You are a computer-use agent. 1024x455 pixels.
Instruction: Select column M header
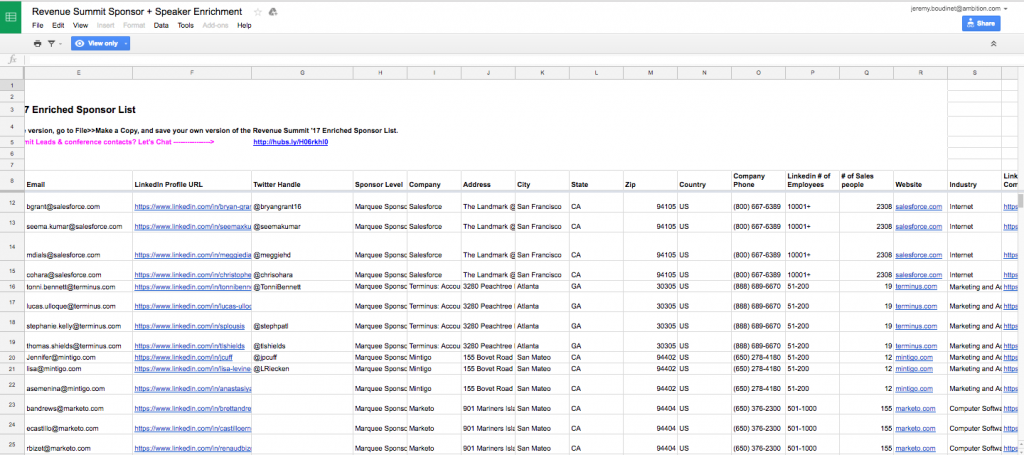point(650,73)
